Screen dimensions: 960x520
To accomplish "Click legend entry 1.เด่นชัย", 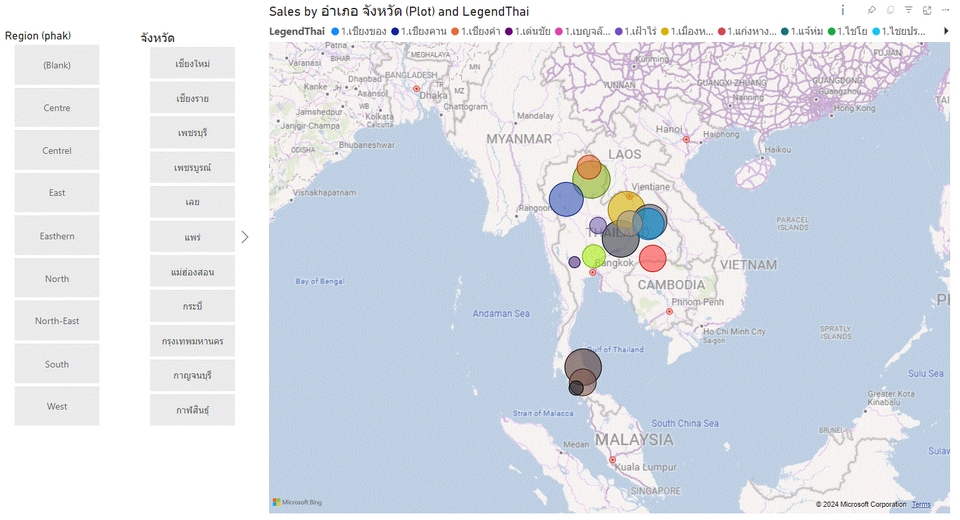I will pyautogui.click(x=528, y=31).
